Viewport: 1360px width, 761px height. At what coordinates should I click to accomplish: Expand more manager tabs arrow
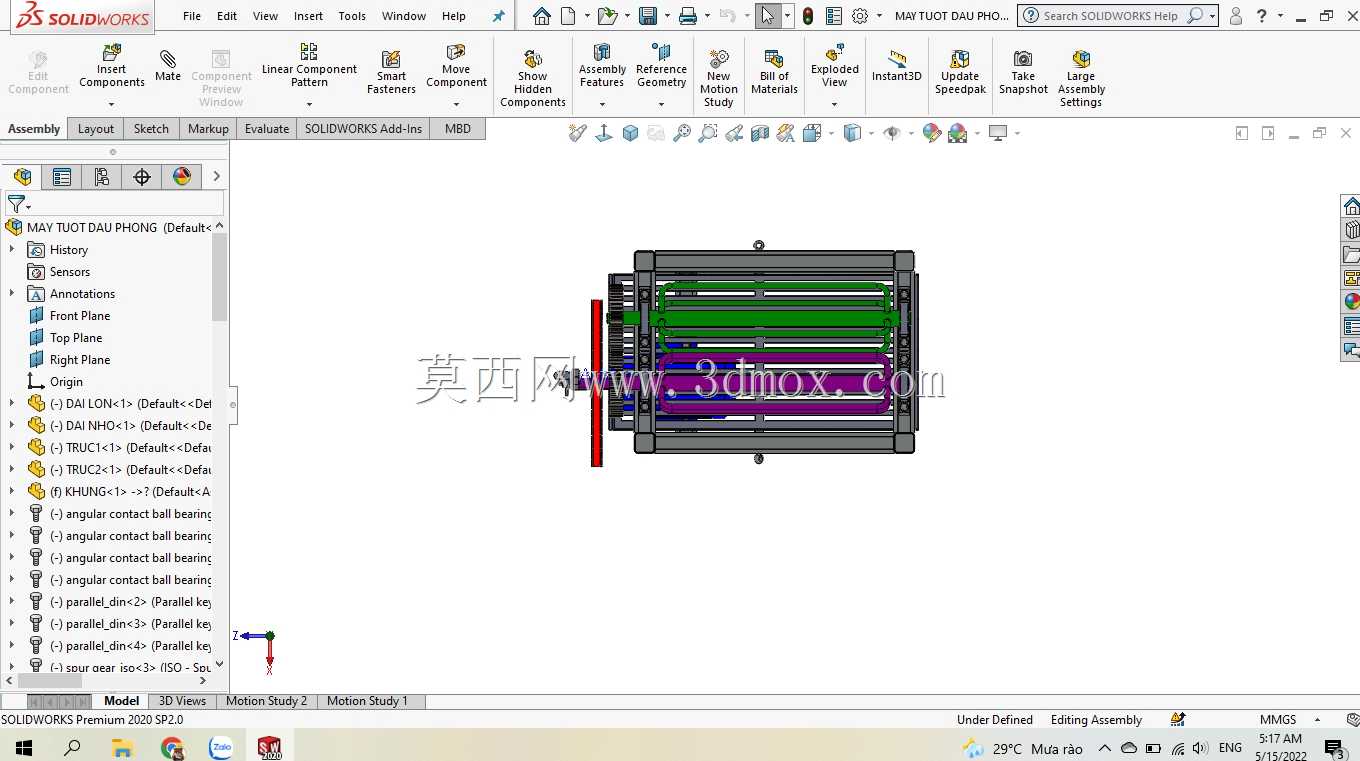216,177
